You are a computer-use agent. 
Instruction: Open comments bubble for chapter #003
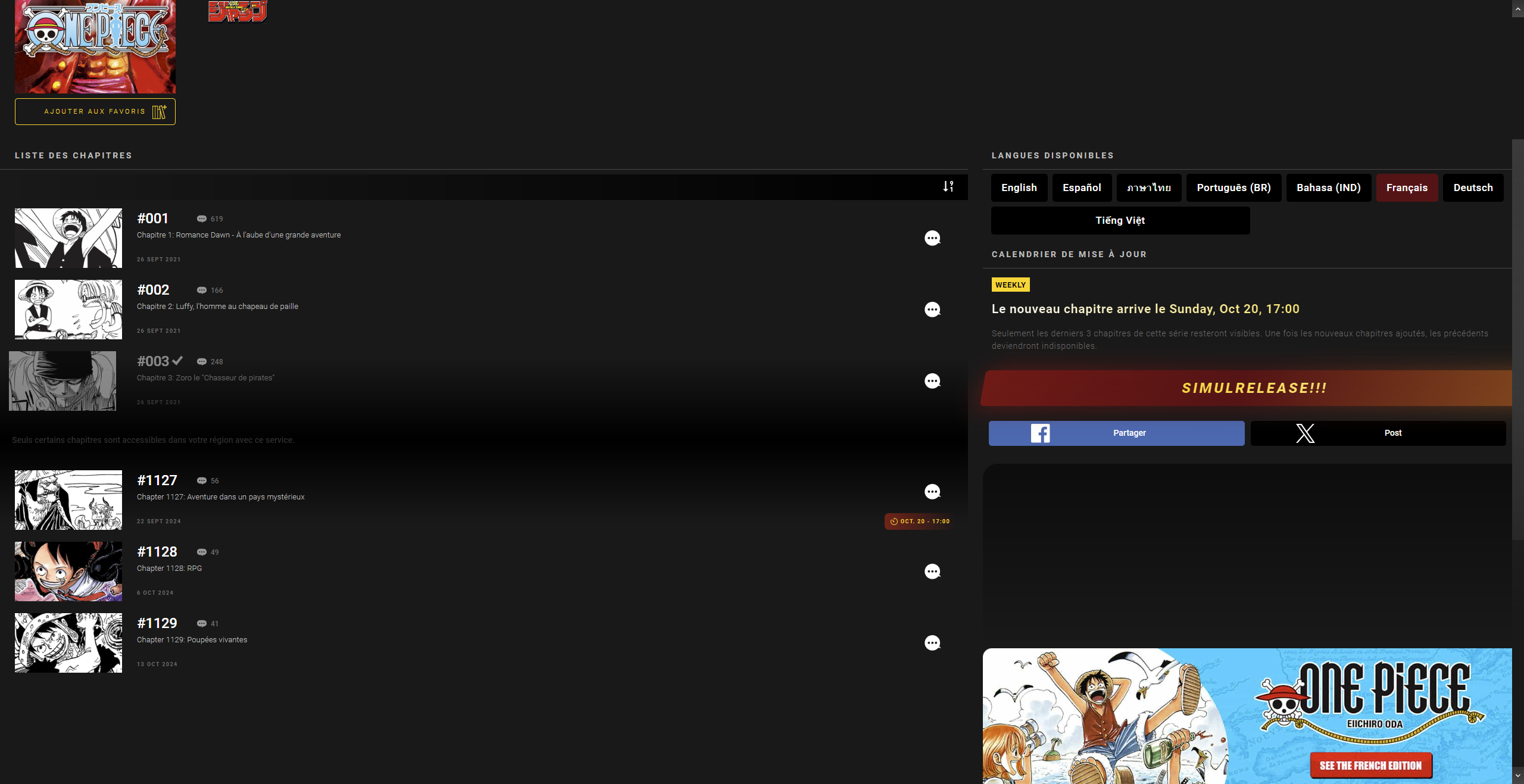(932, 381)
